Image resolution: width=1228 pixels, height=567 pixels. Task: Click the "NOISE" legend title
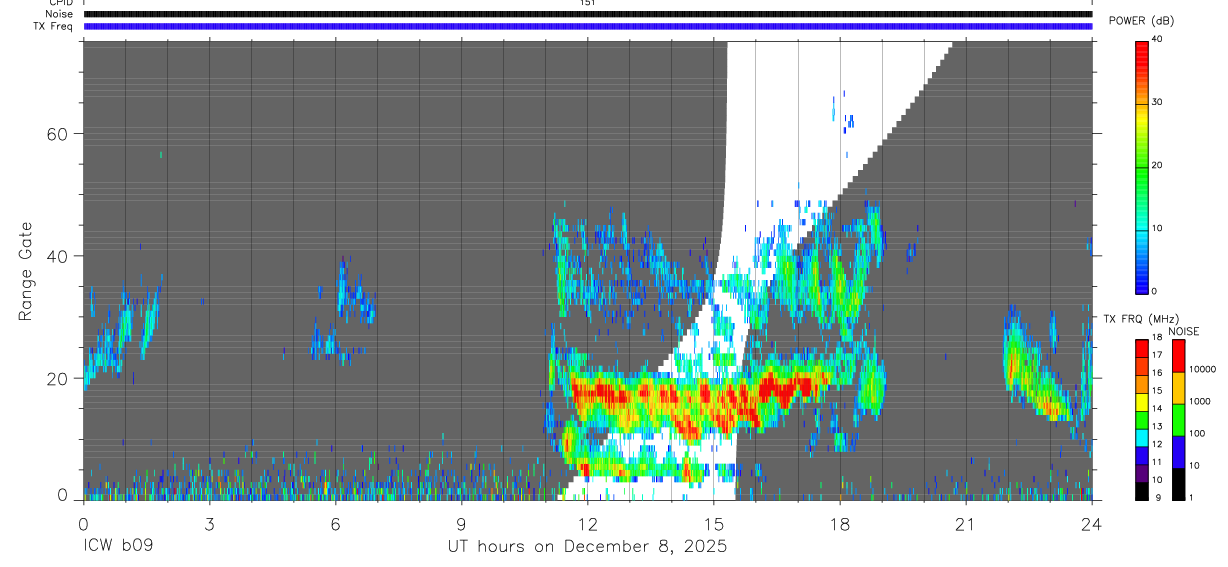(1183, 331)
